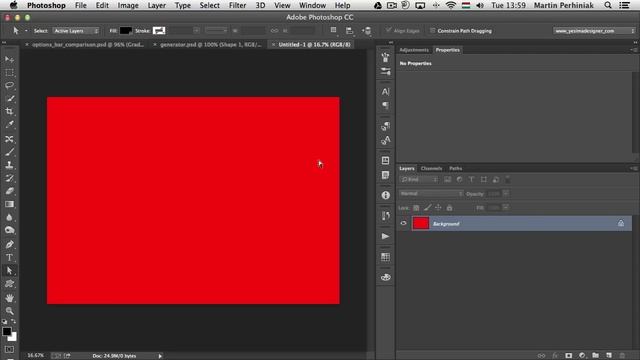This screenshot has height=360, width=640.
Task: Select the Blur tool
Action: pyautogui.click(x=9, y=218)
